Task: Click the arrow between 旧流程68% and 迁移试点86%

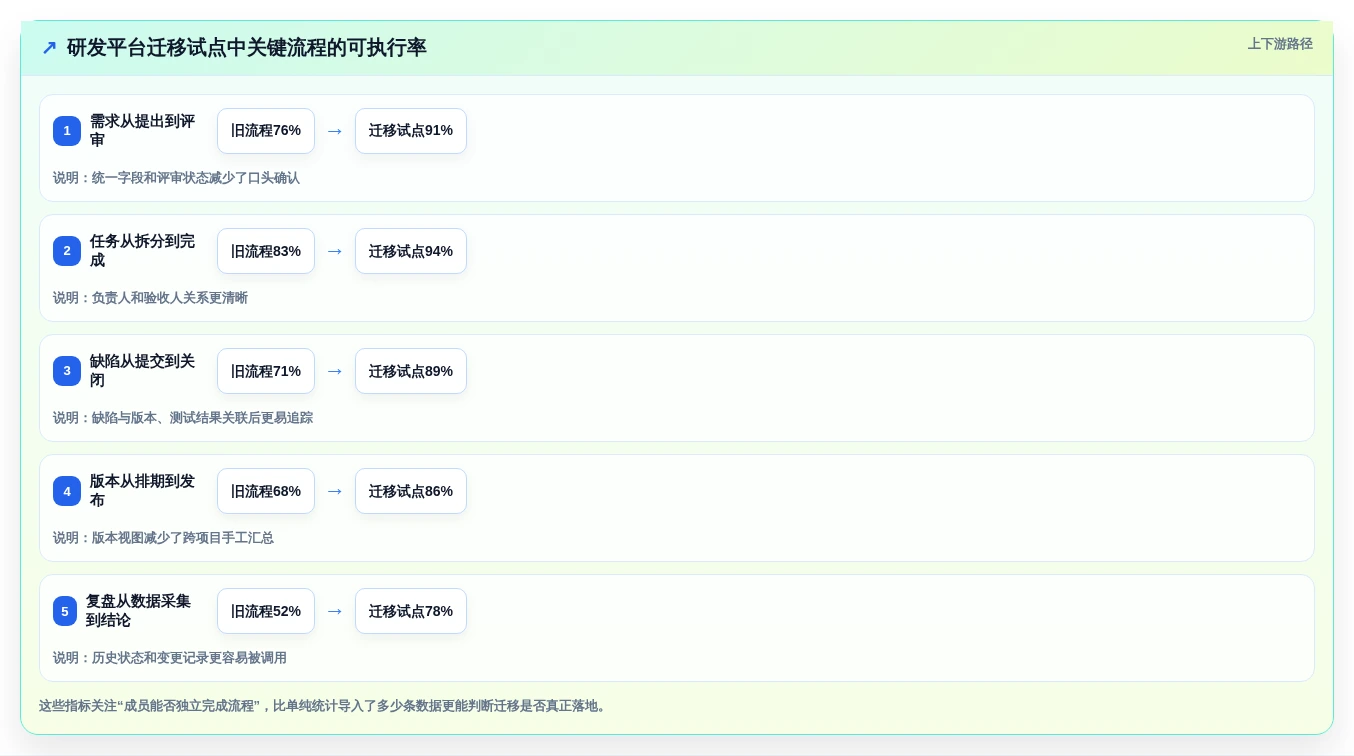Action: click(x=335, y=491)
